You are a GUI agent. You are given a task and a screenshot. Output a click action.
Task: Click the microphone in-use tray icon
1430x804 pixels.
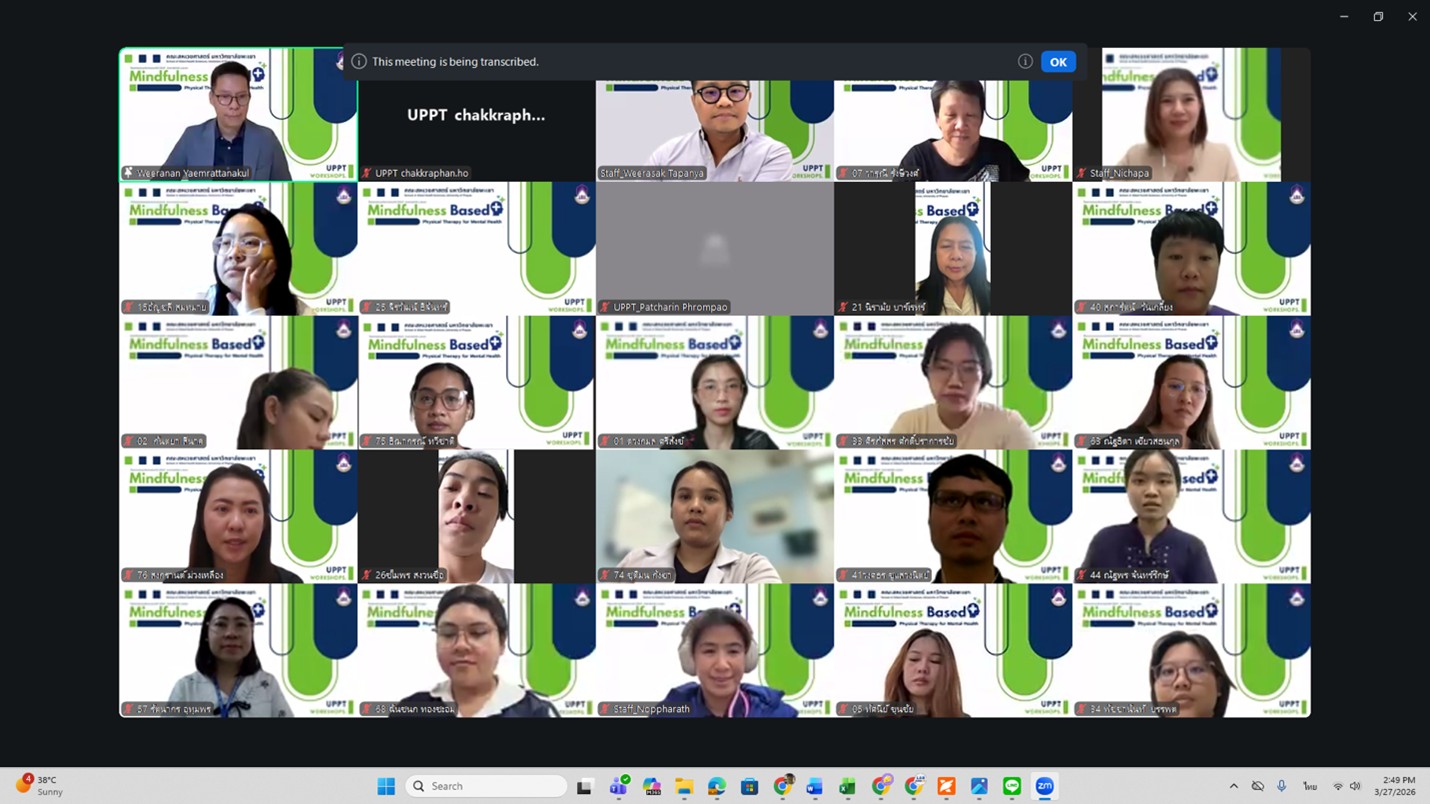[1281, 787]
